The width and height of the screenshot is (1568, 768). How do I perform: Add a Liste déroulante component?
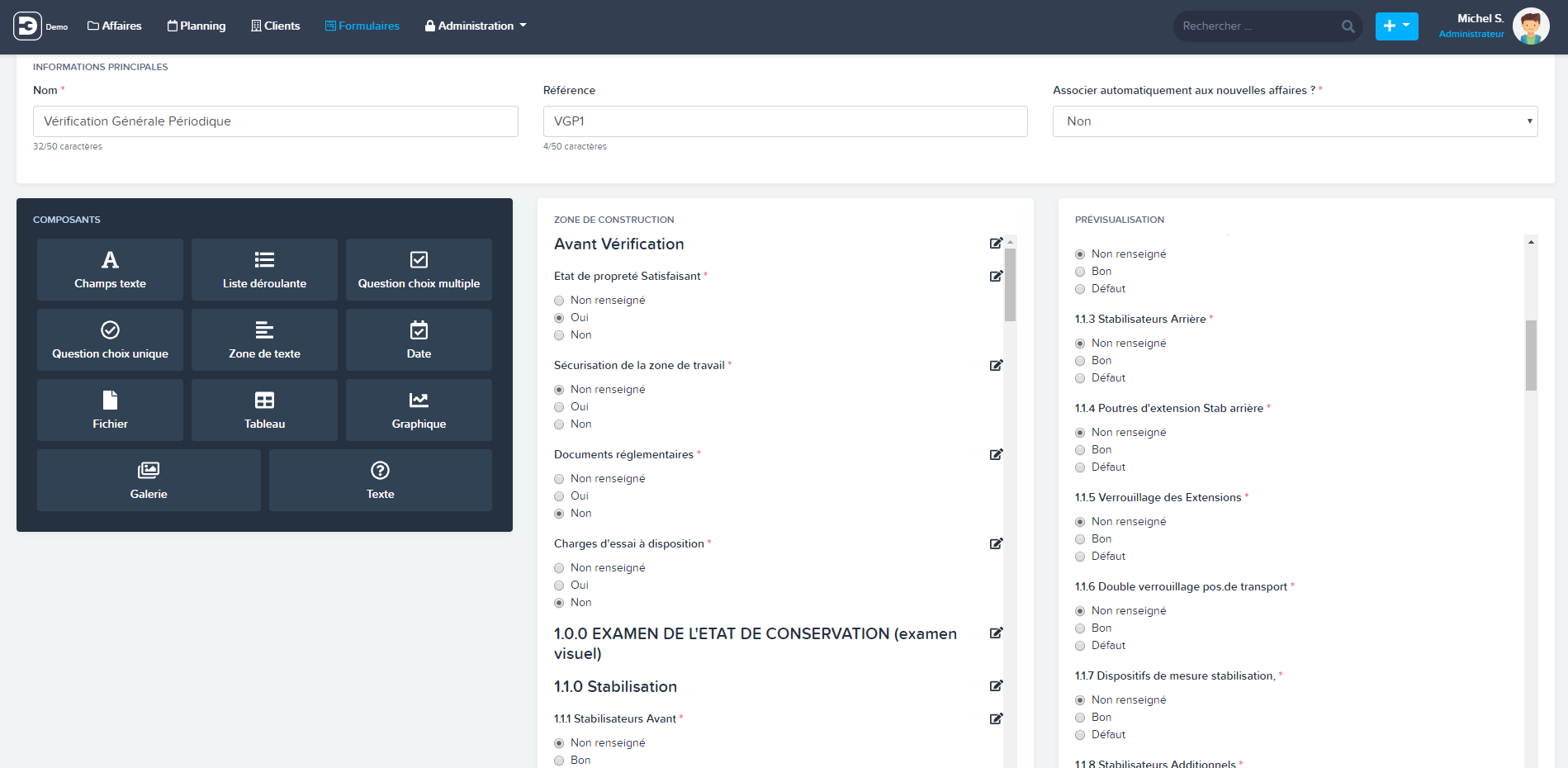264,269
